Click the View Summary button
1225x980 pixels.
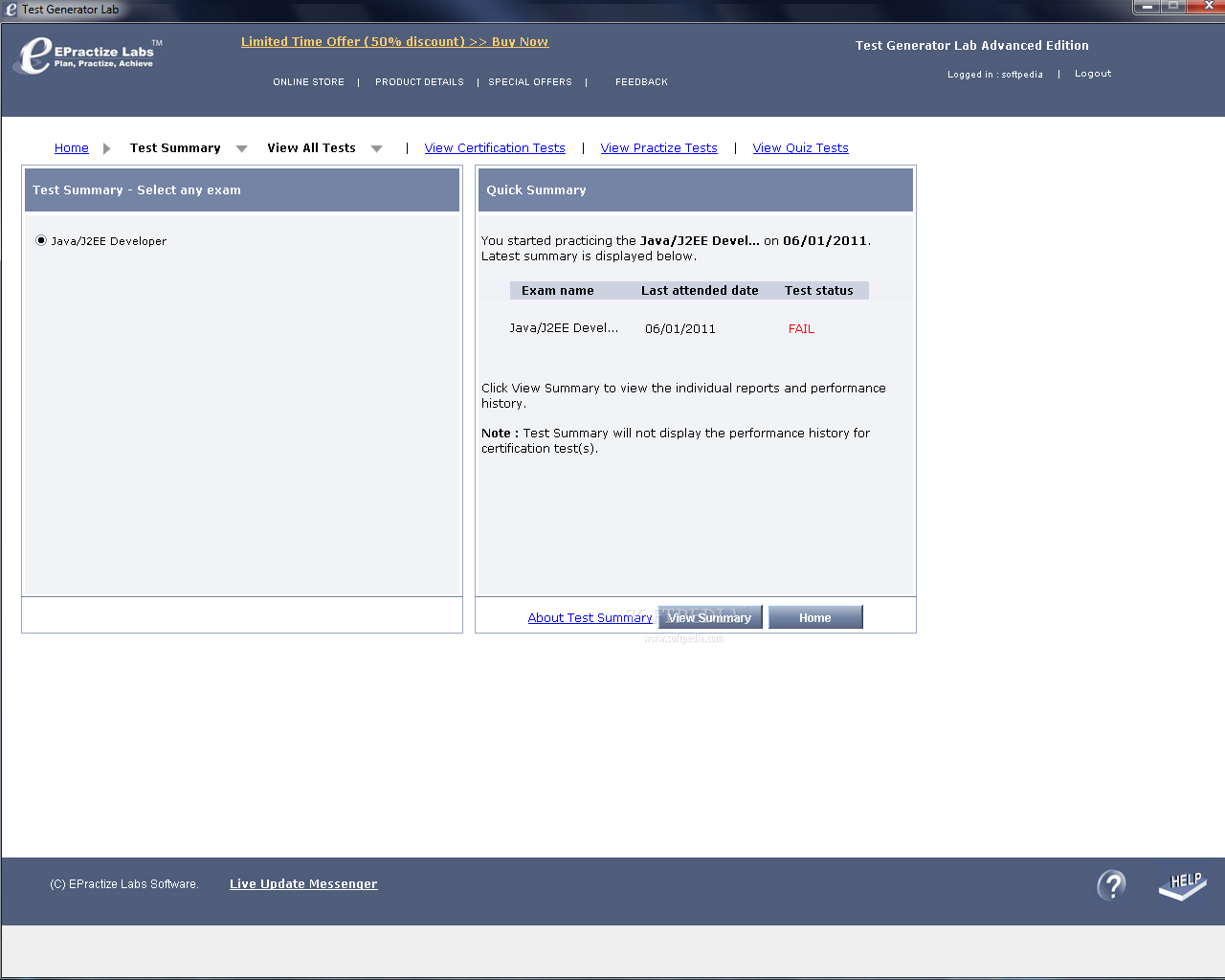click(710, 617)
